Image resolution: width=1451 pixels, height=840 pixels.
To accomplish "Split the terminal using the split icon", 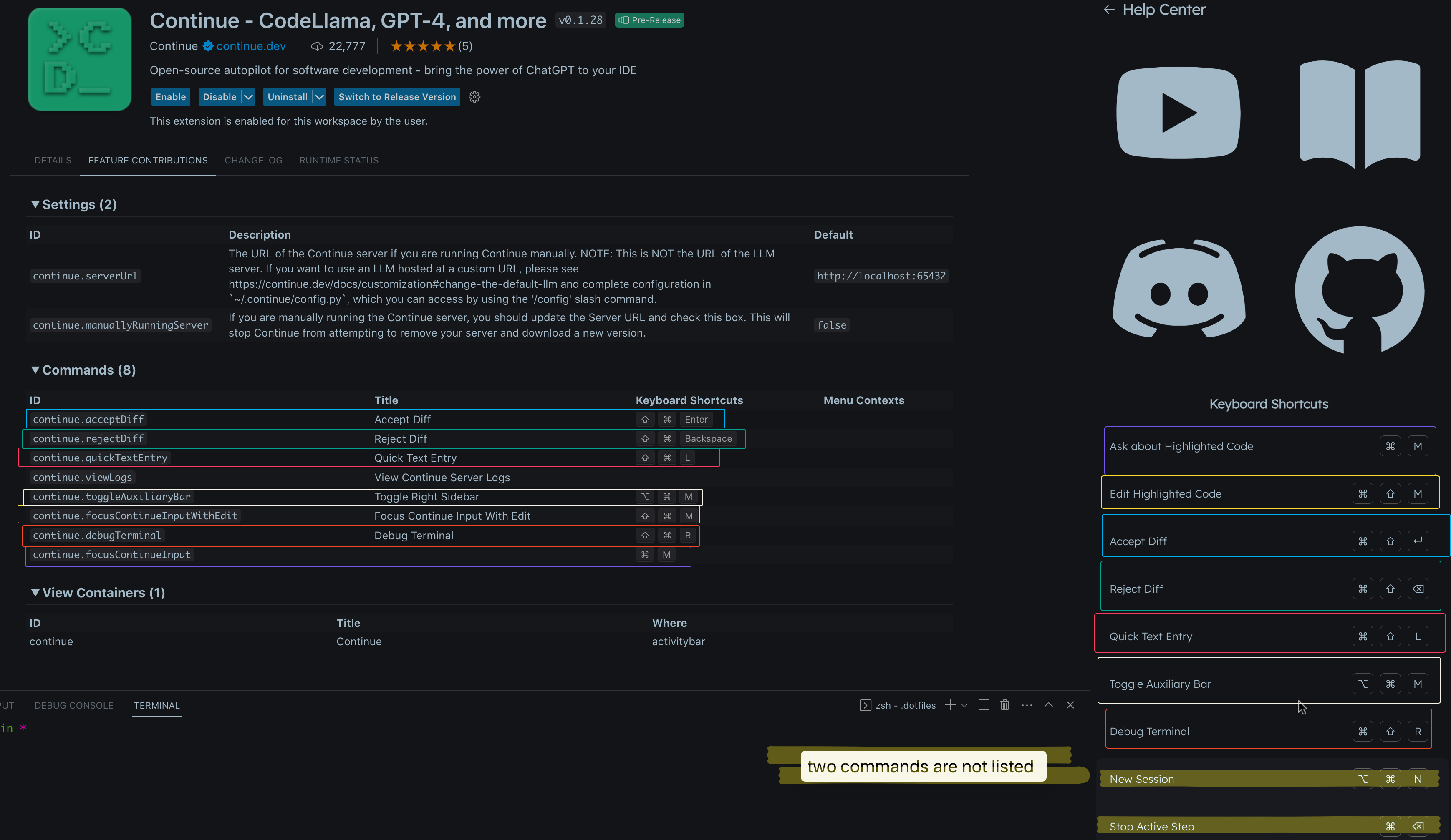I will [984, 705].
